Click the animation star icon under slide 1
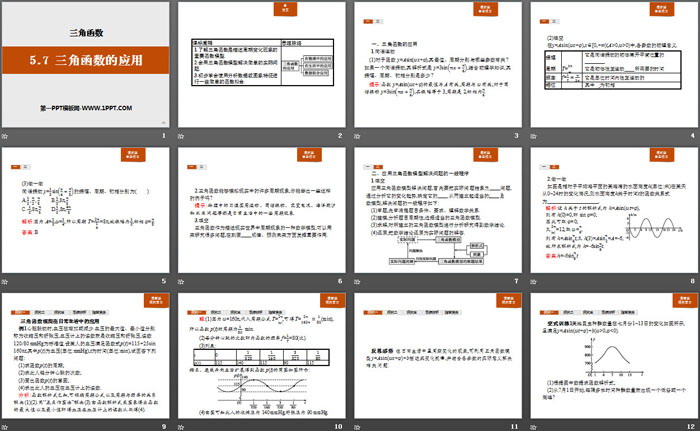Screen dimensions: 700x431 [x=5, y=136]
